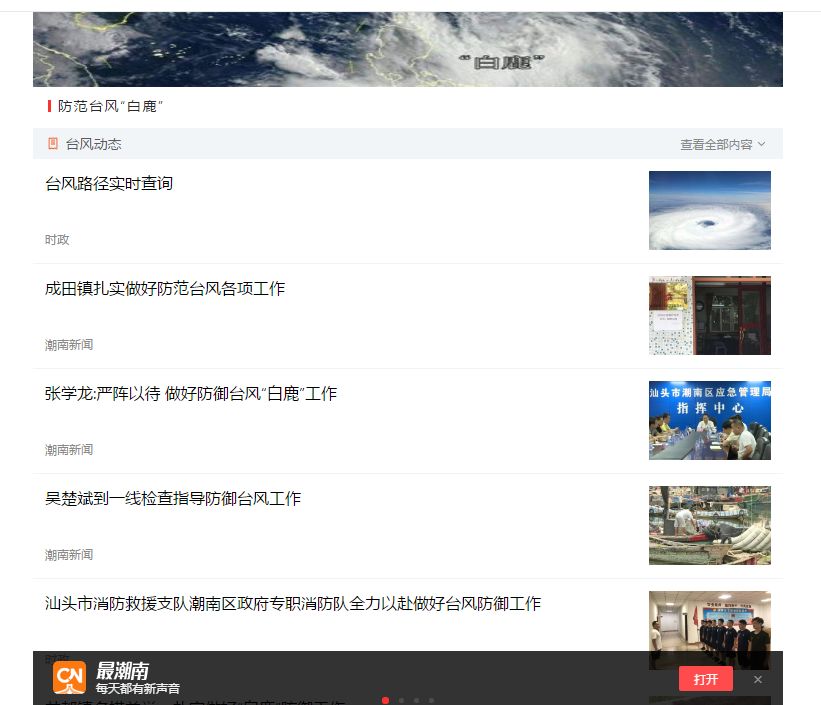
Task: Open the 张学龙 严阵以待 article headline
Action: point(191,393)
